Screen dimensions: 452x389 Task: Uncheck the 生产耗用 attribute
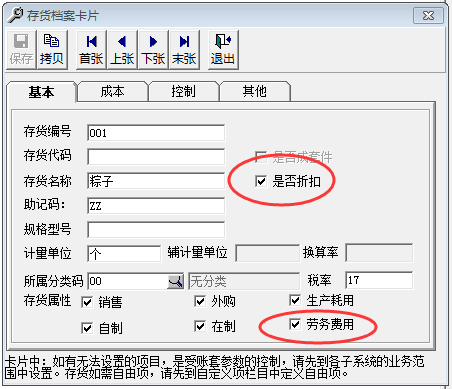(295, 300)
